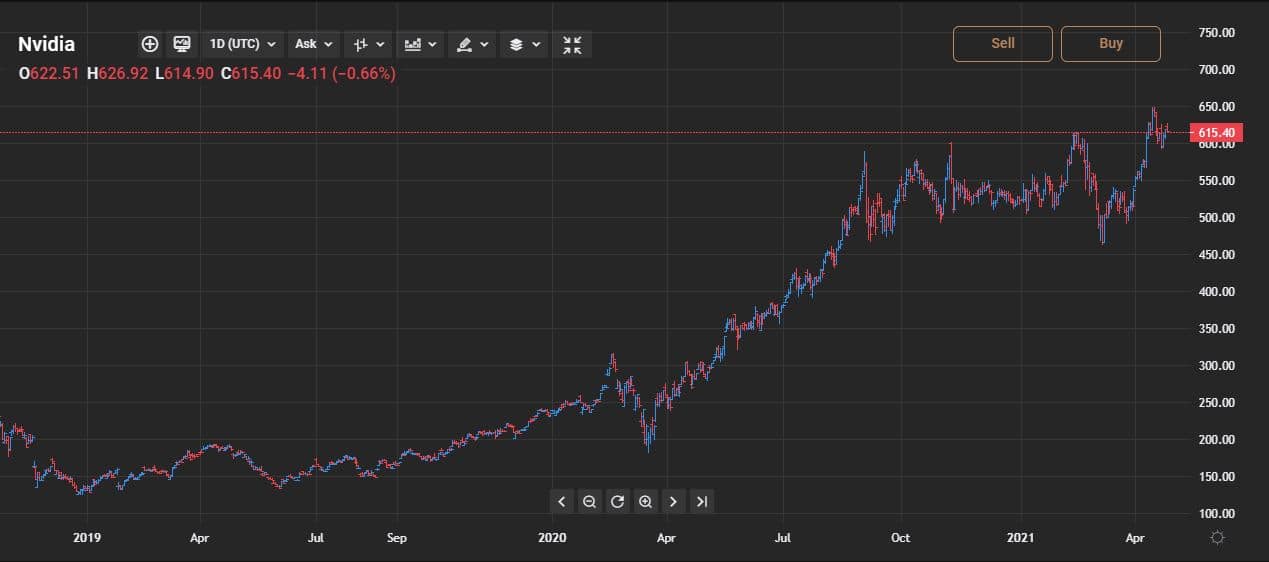Click the Nvidia symbol title
The image size is (1269, 562).
point(46,44)
